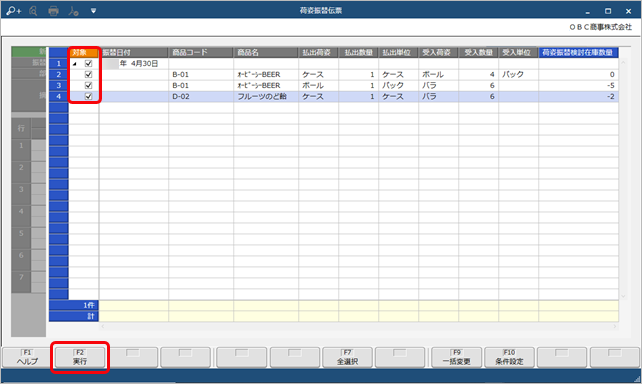Click row number 2 header
Image resolution: width=642 pixels, height=384 pixels.
[x=59, y=75]
